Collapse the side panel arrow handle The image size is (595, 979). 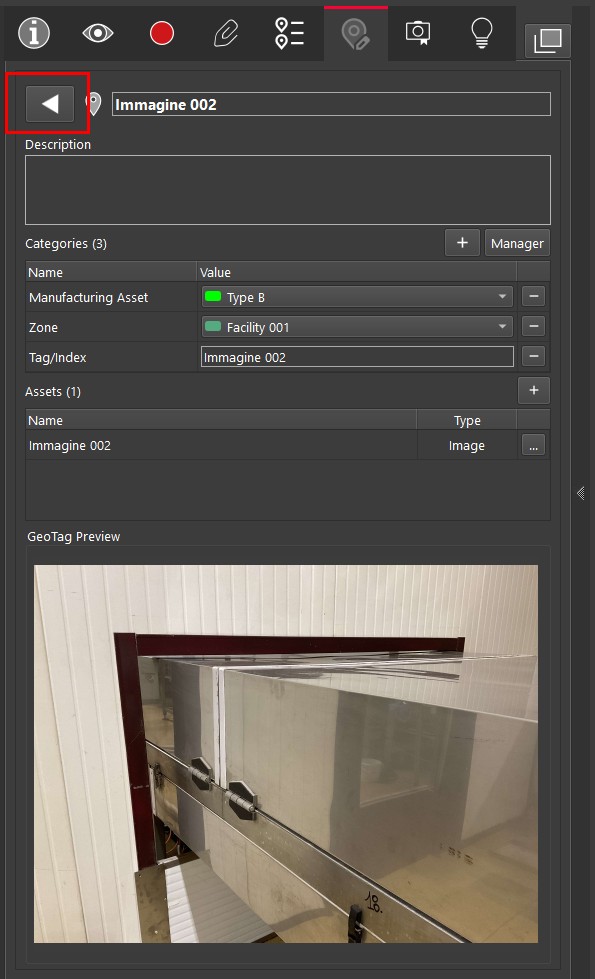point(581,493)
